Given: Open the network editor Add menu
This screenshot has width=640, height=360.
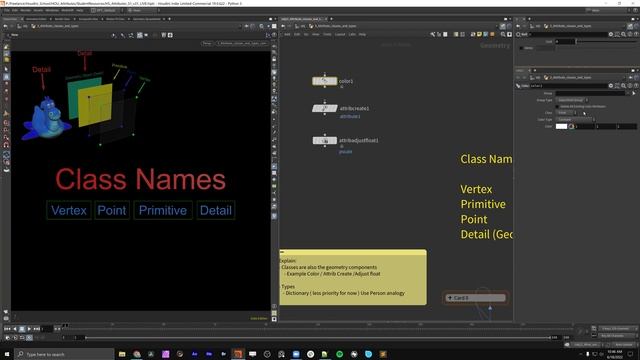Looking at the screenshot, I should 287,34.
